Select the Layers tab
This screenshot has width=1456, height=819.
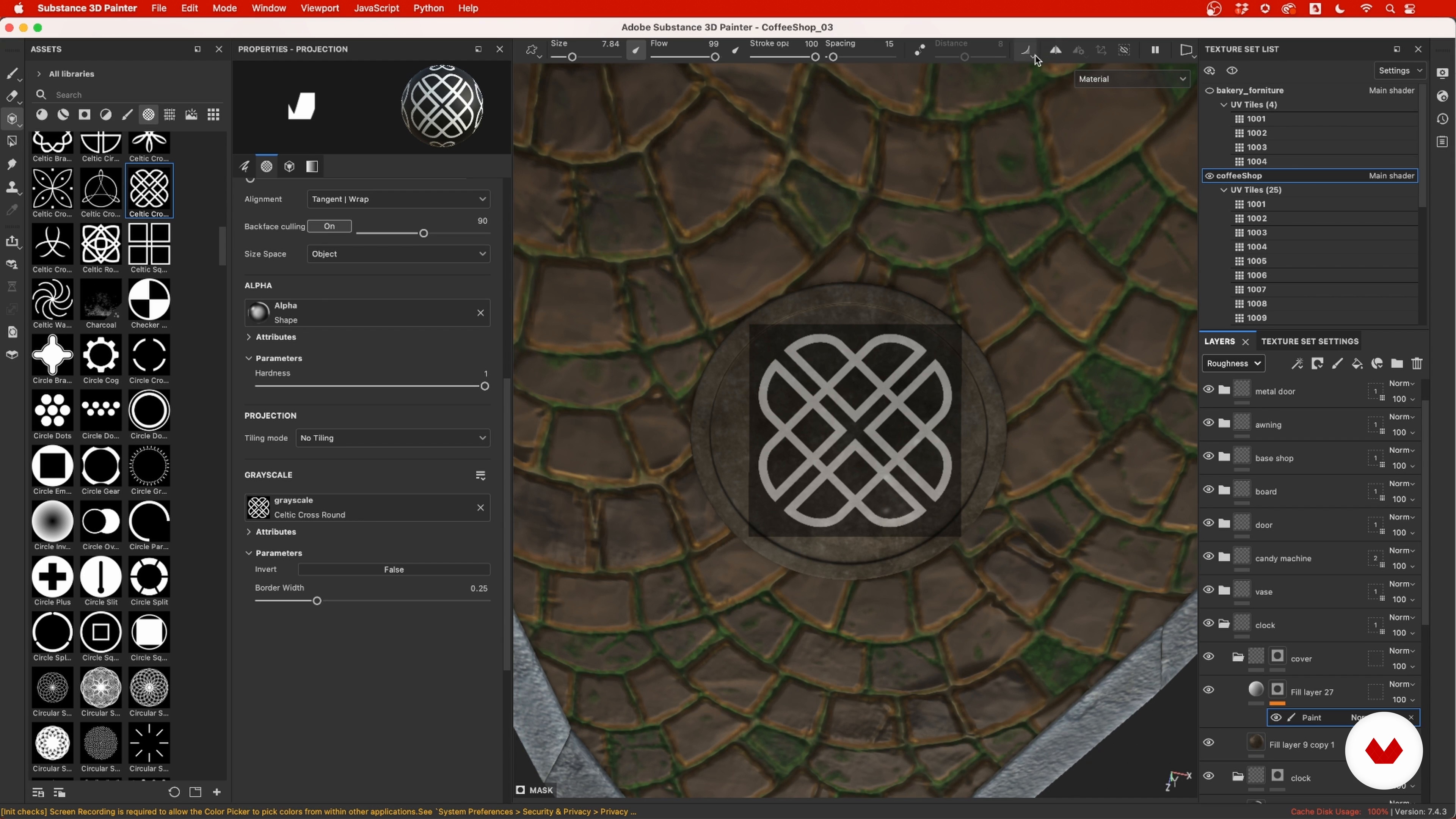[x=1219, y=341]
